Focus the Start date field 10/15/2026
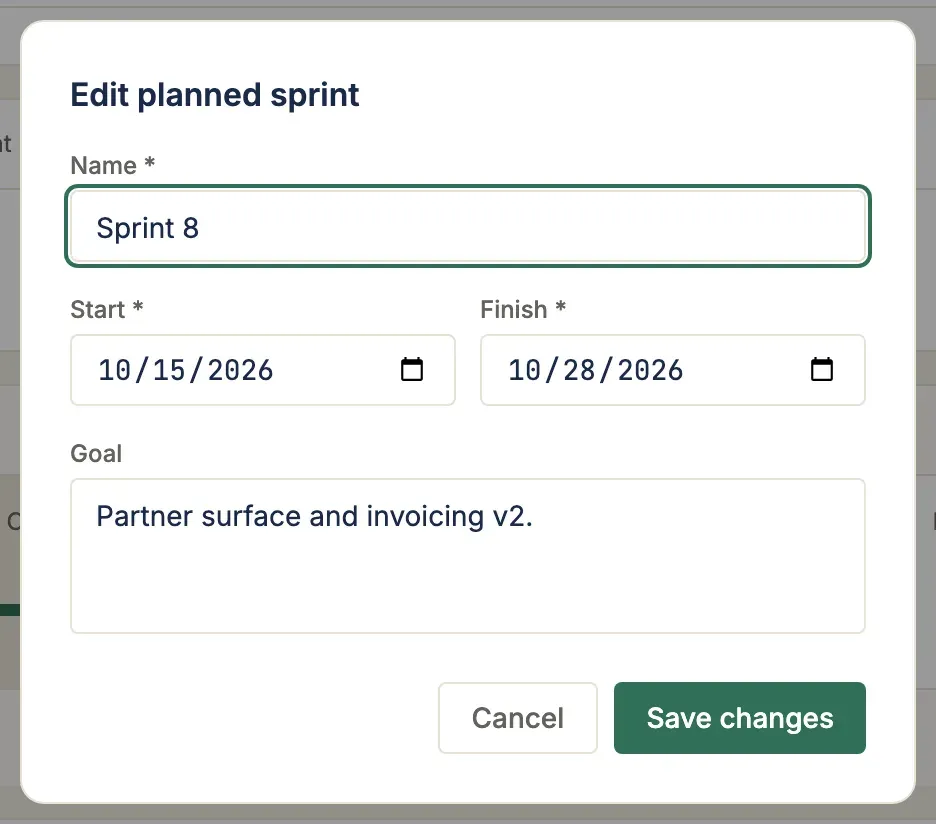Image resolution: width=936 pixels, height=824 pixels. (263, 370)
